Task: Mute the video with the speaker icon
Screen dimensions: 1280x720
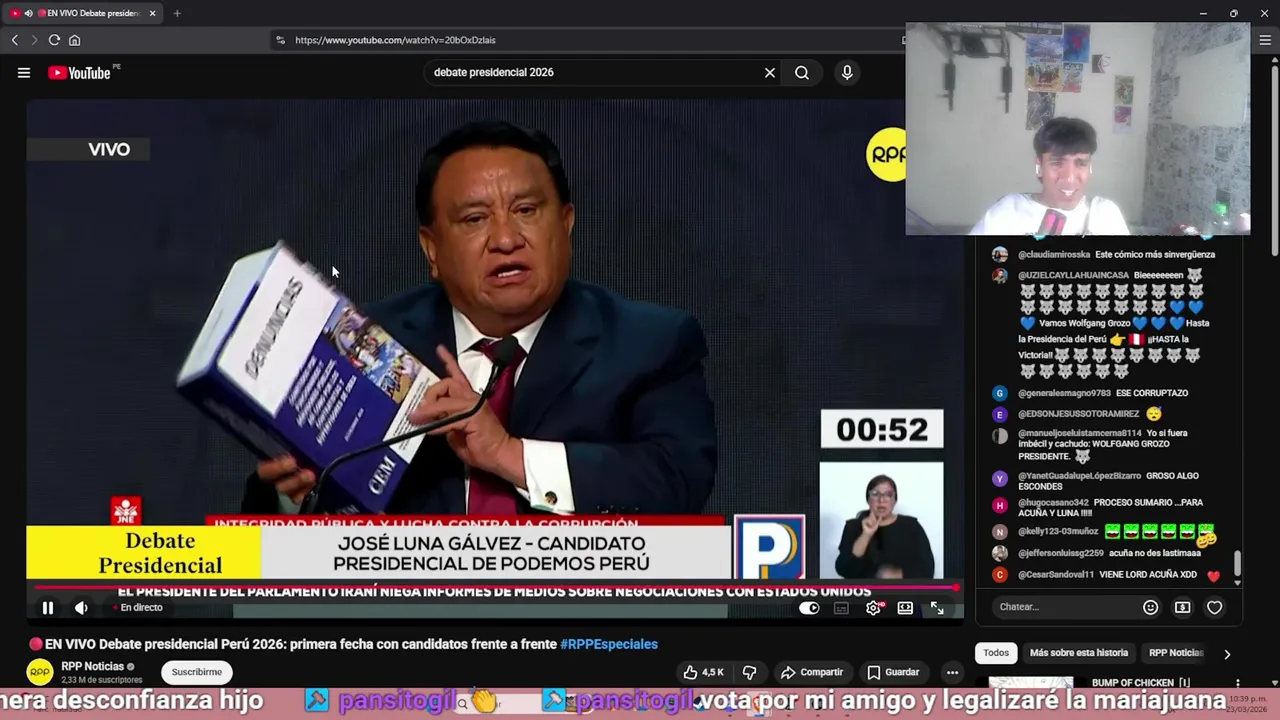Action: point(81,607)
